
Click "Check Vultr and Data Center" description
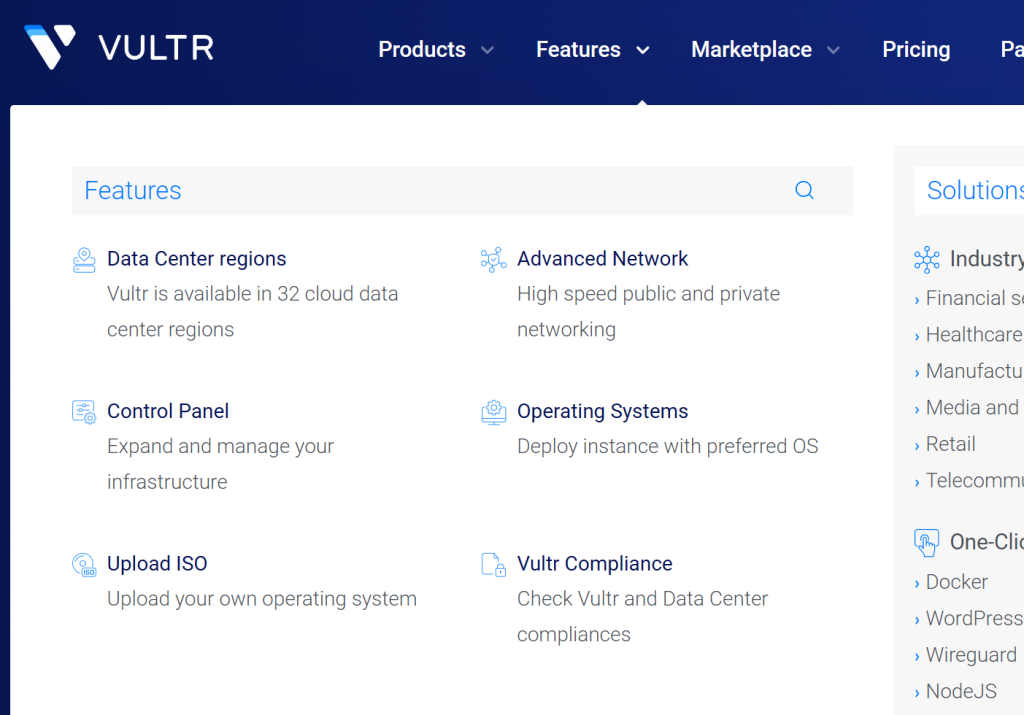[643, 599]
